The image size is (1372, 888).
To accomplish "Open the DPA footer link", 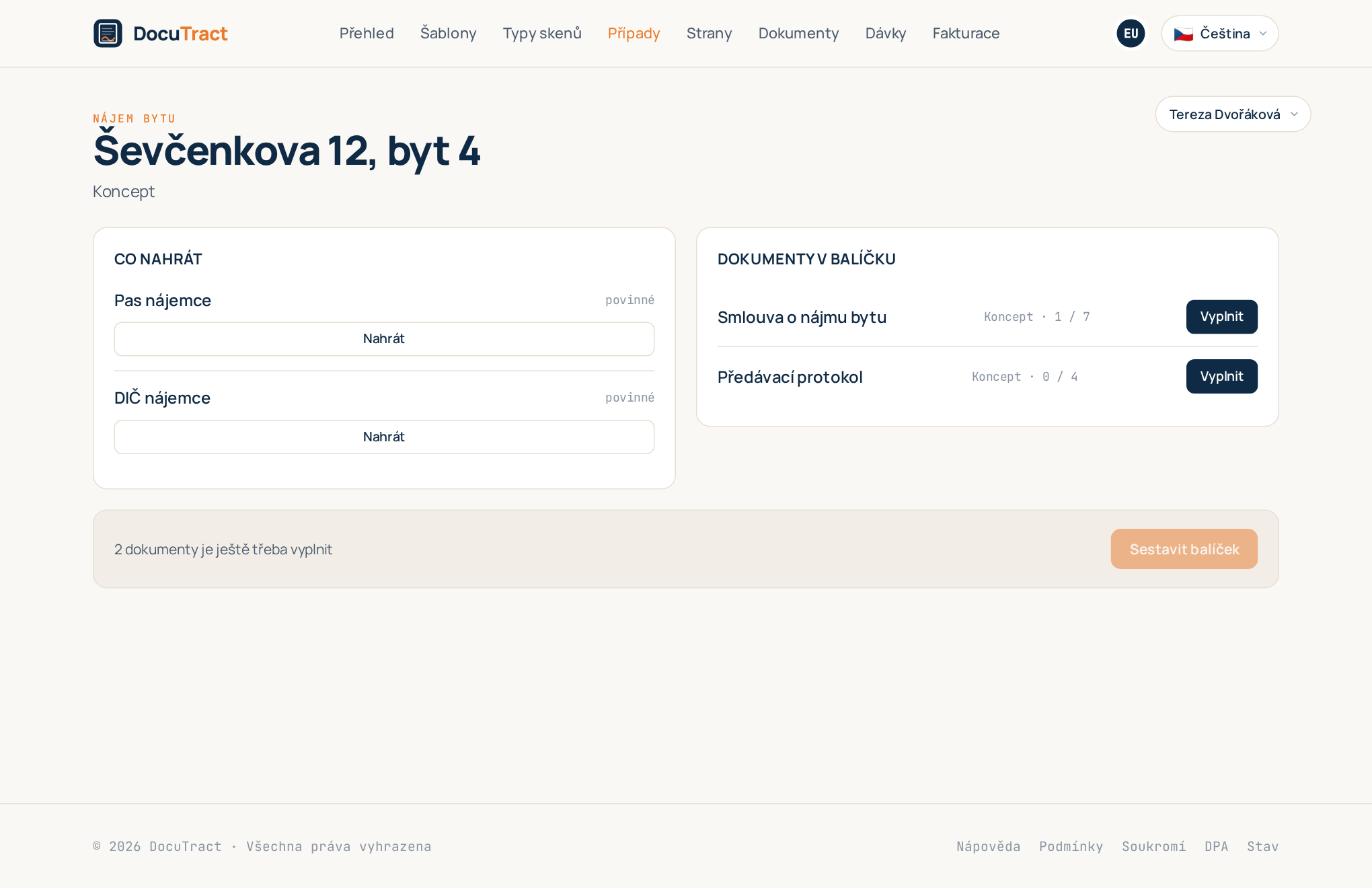I will click(x=1216, y=846).
